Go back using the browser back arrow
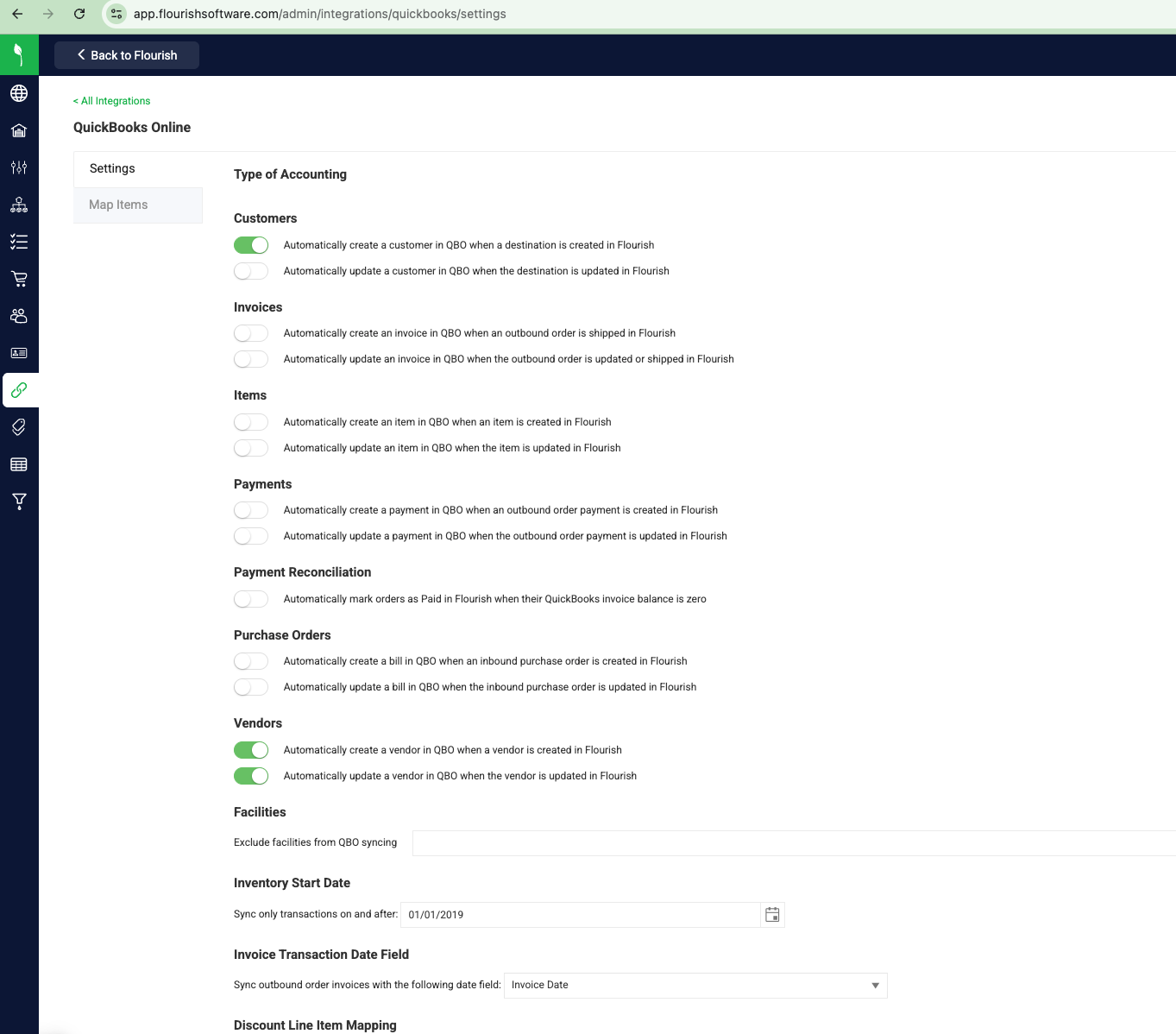1176x1034 pixels. [x=17, y=14]
